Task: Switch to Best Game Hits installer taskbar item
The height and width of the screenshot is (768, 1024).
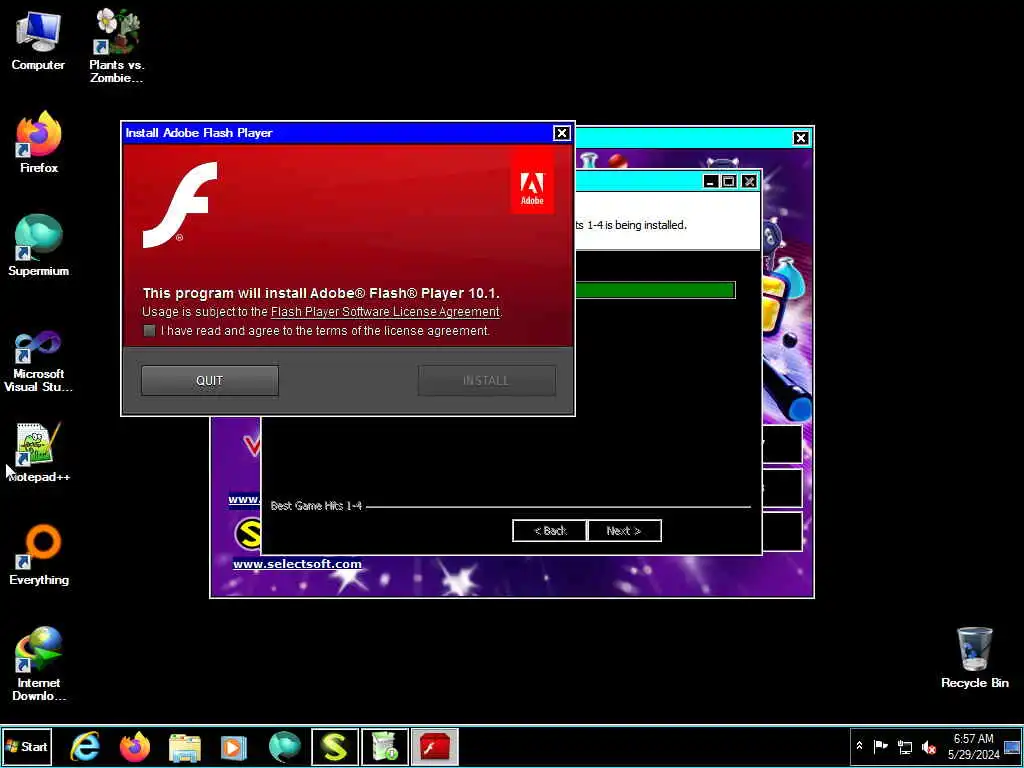Action: pyautogui.click(x=385, y=747)
